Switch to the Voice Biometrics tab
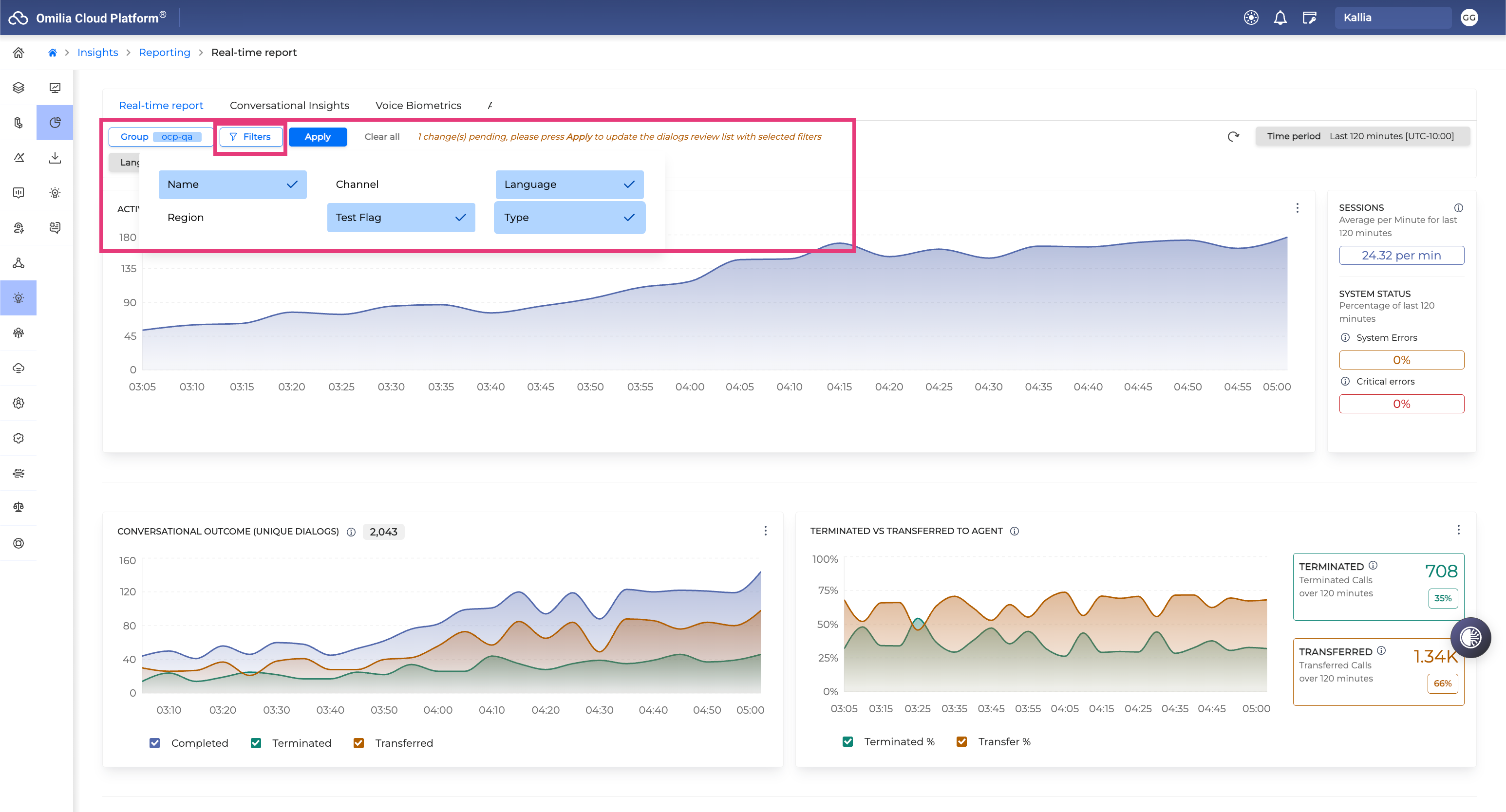 [x=418, y=105]
